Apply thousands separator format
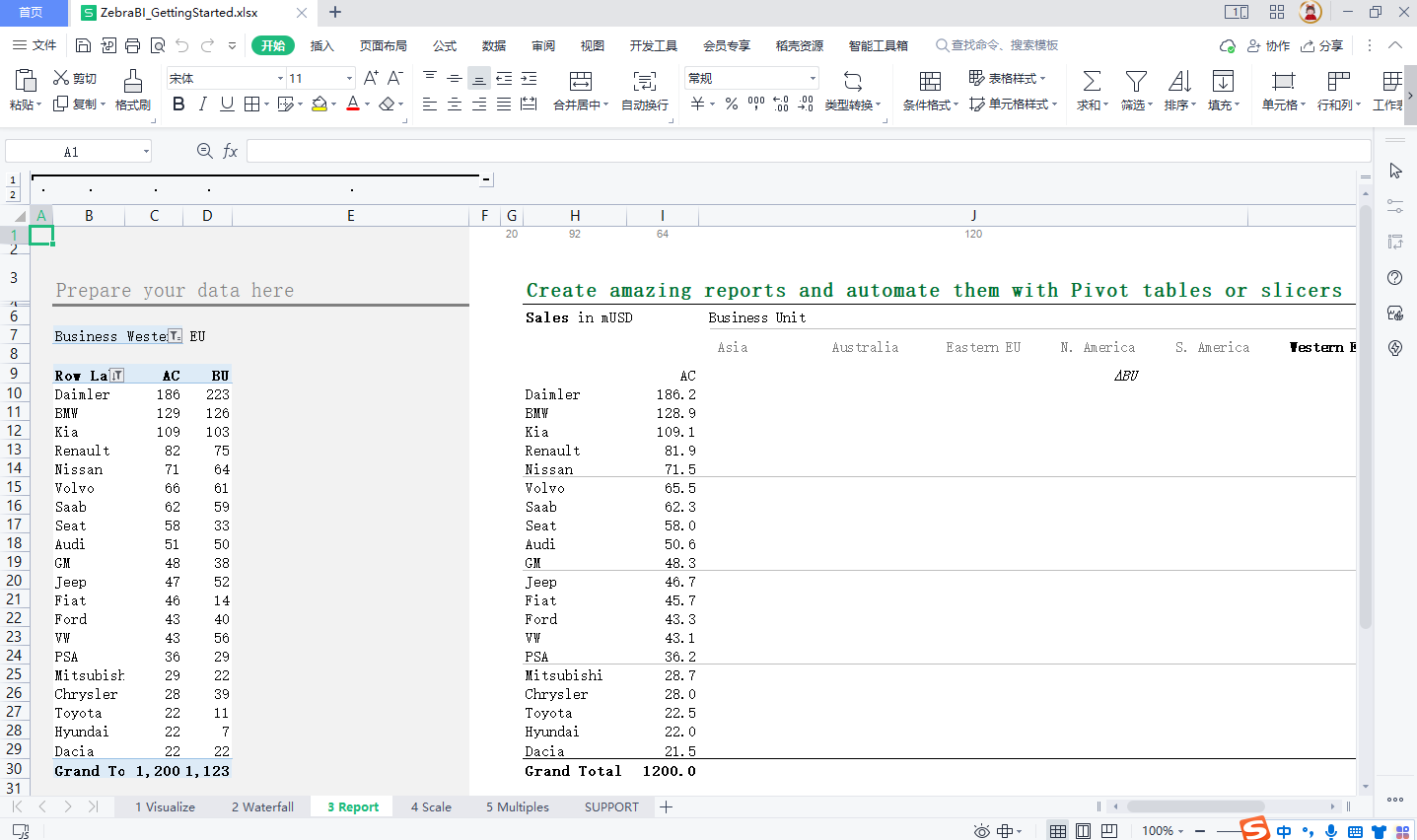The width and height of the screenshot is (1417, 840). click(756, 104)
